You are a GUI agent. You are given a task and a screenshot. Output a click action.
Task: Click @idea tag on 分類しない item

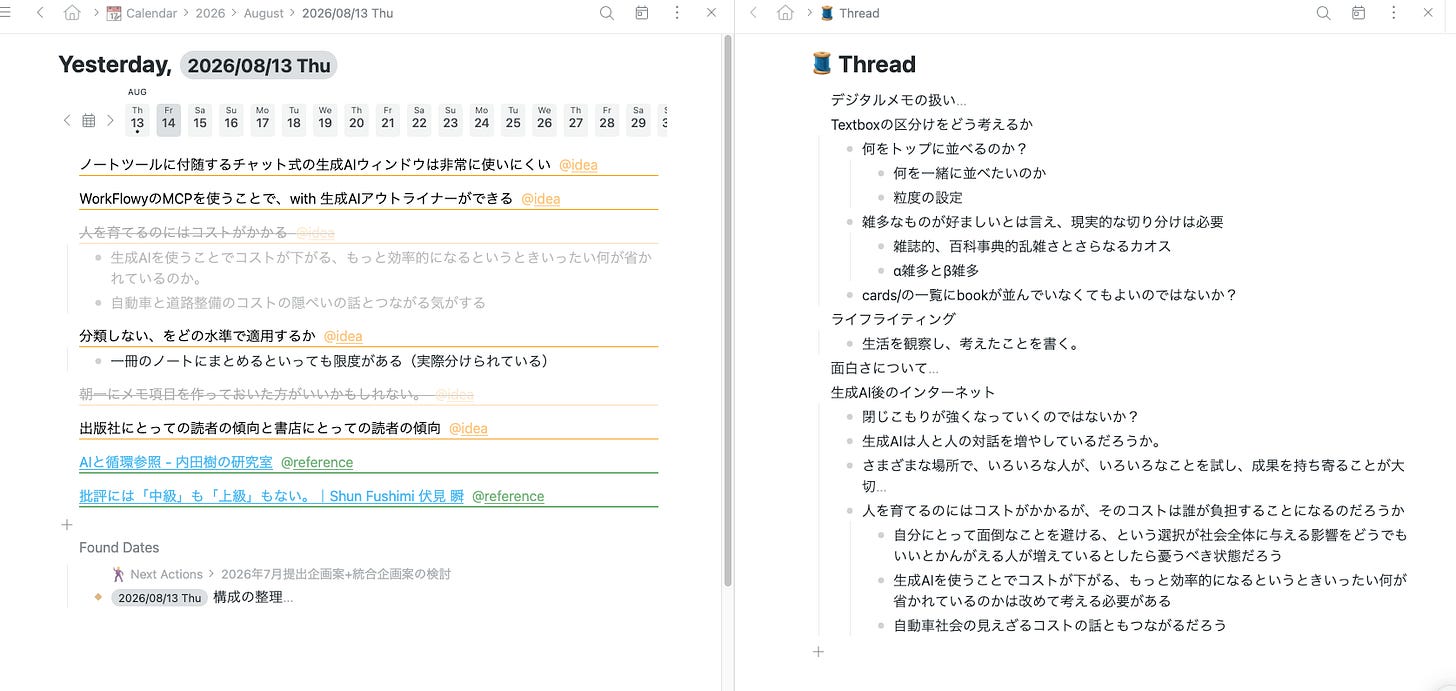[343, 336]
